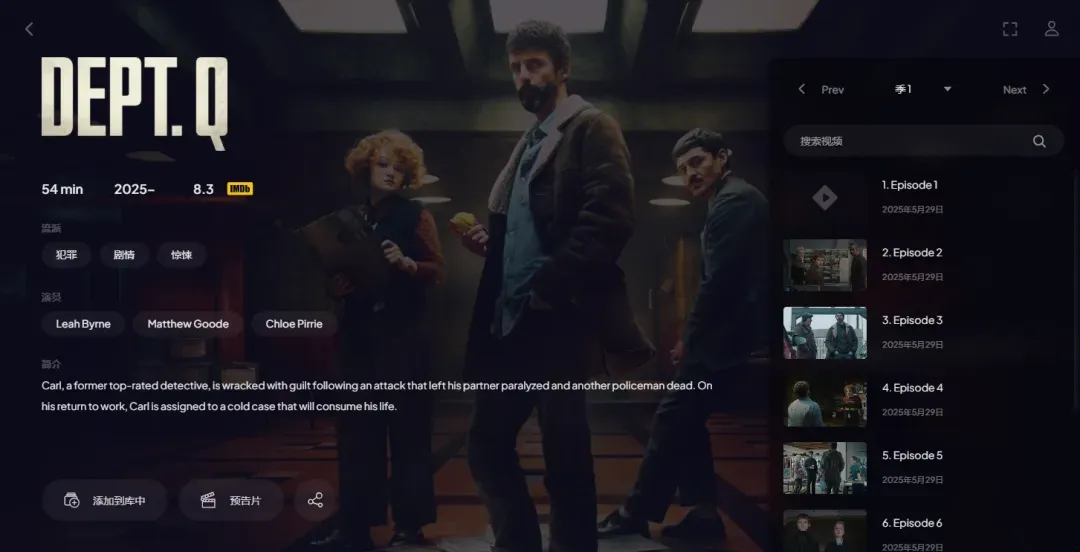Image resolution: width=1080 pixels, height=552 pixels.
Task: Select the '4. Episode 4' title
Action: point(913,387)
